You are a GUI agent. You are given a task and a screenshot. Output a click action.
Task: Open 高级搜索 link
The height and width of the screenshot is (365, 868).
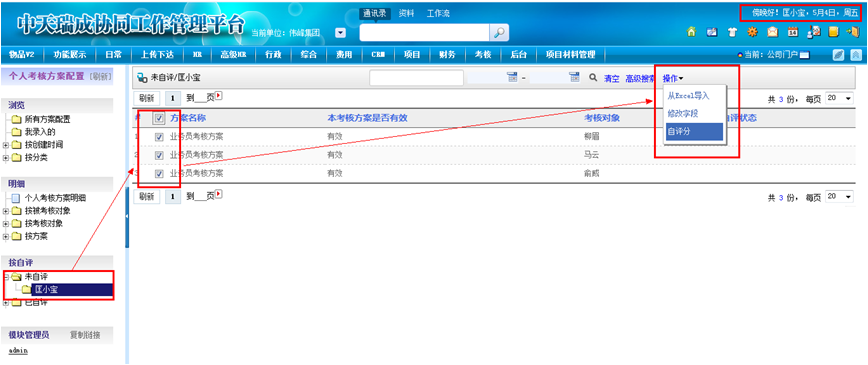(x=640, y=79)
